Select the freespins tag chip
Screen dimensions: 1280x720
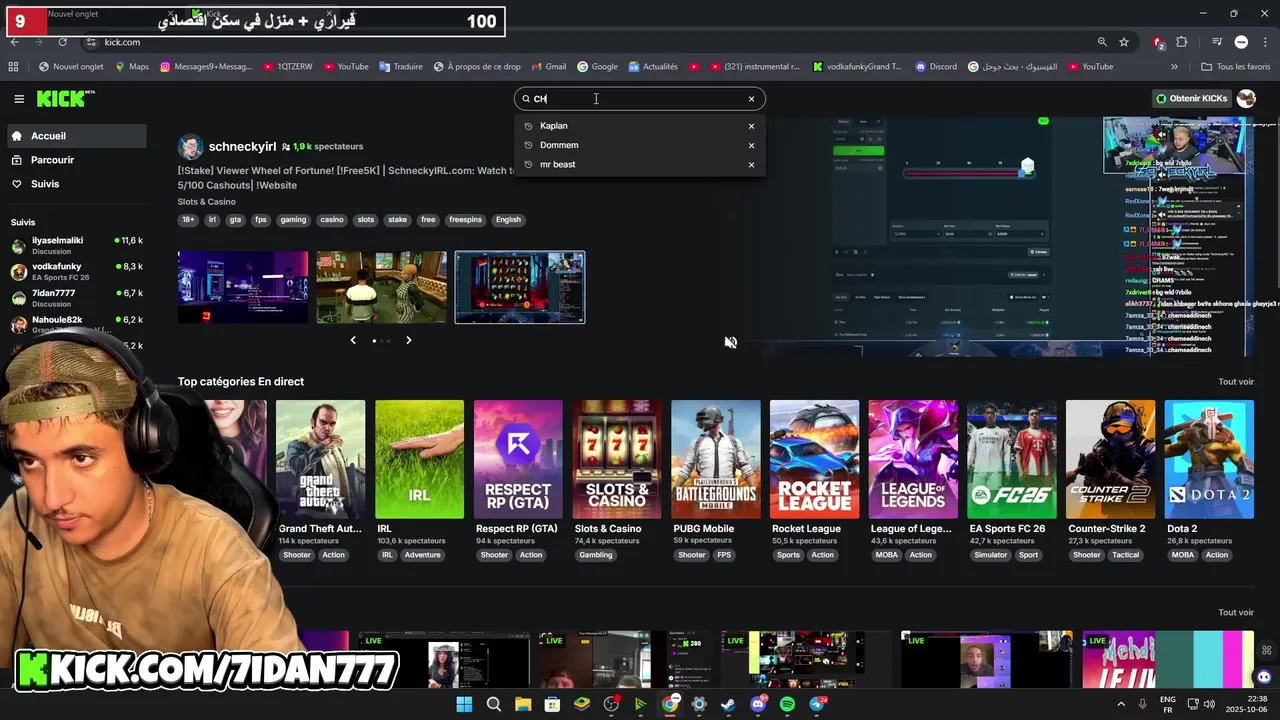[x=466, y=220]
